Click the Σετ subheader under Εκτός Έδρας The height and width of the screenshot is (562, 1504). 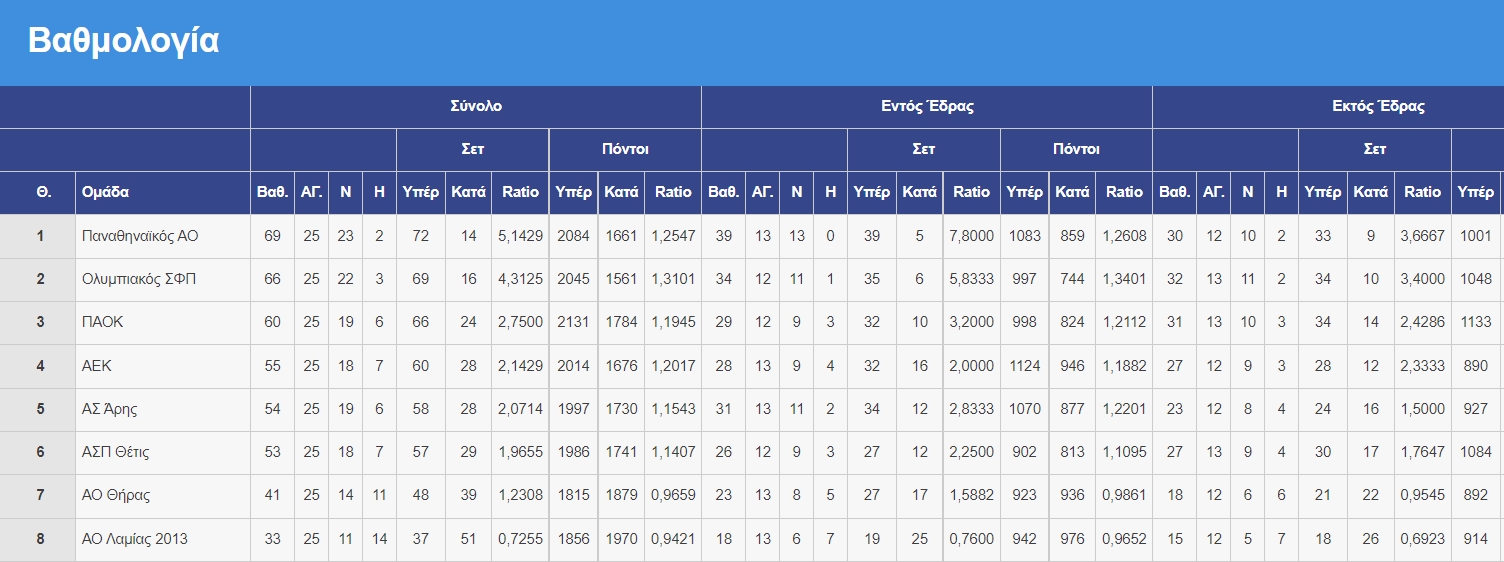point(1375,149)
